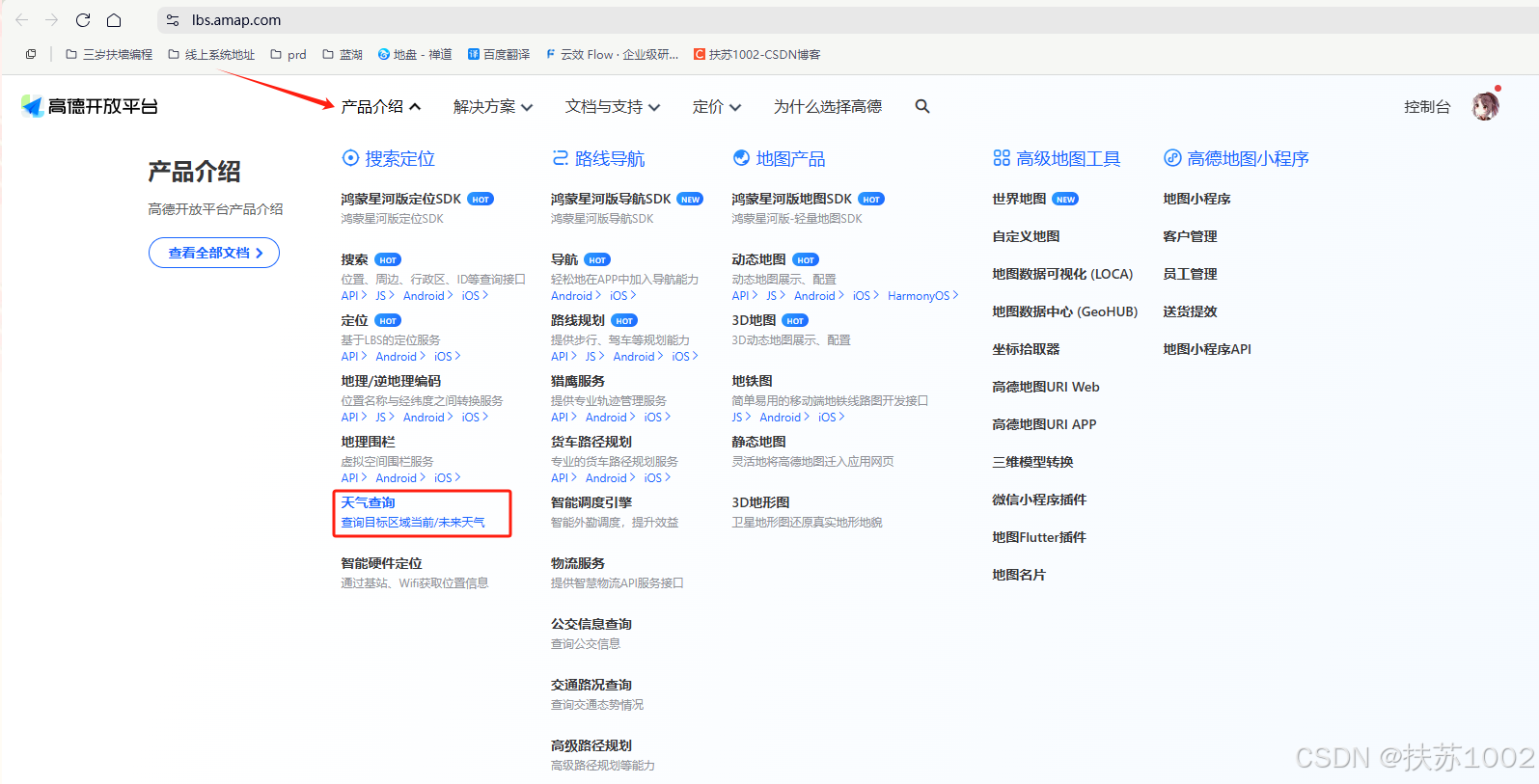
Task: Open the 线上系统地址 bookmark folder
Action: tap(211, 55)
